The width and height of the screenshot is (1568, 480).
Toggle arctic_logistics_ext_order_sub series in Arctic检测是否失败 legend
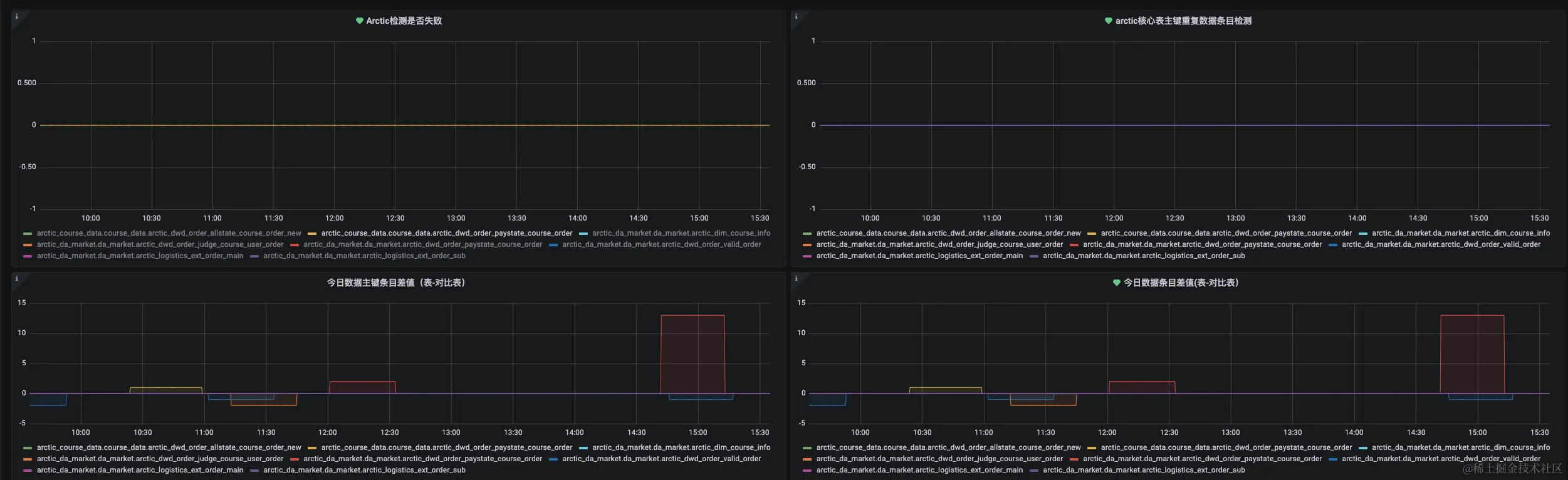364,256
